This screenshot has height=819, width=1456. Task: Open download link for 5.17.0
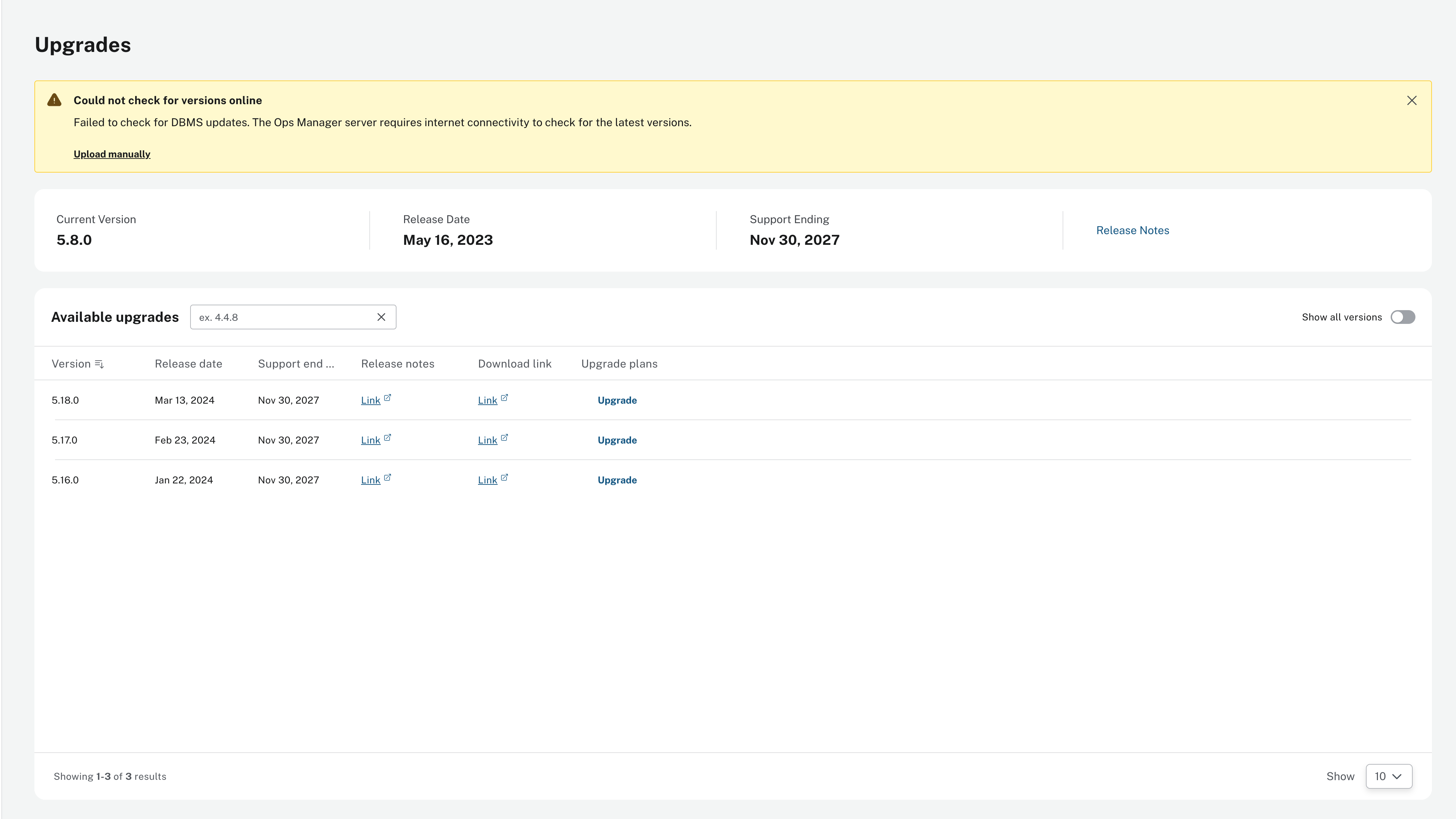click(488, 440)
